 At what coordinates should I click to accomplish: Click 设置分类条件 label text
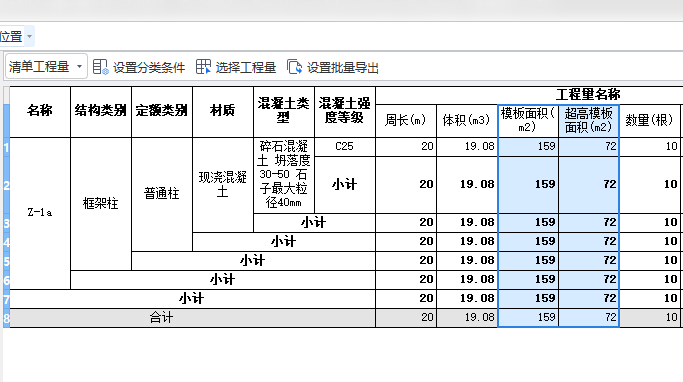(149, 68)
